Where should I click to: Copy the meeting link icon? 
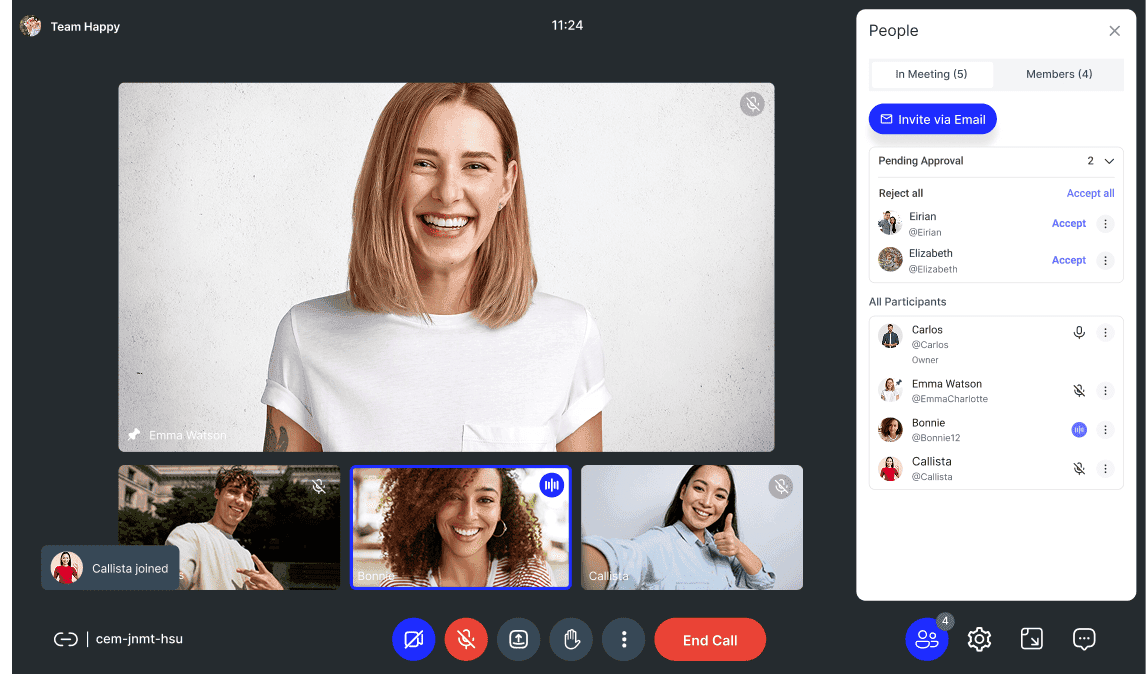tap(65, 639)
